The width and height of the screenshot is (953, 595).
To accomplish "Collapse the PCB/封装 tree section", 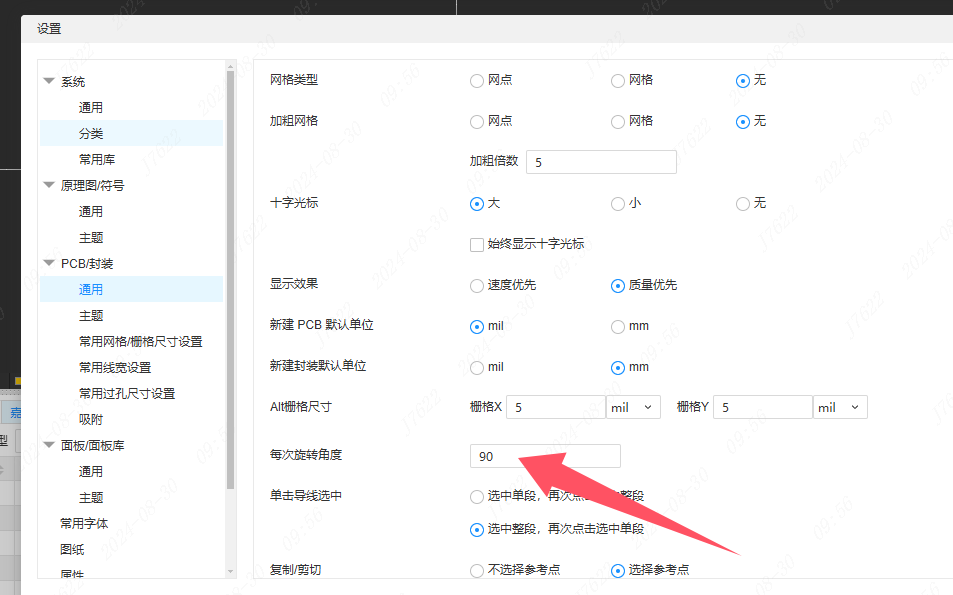I will tap(49, 264).
